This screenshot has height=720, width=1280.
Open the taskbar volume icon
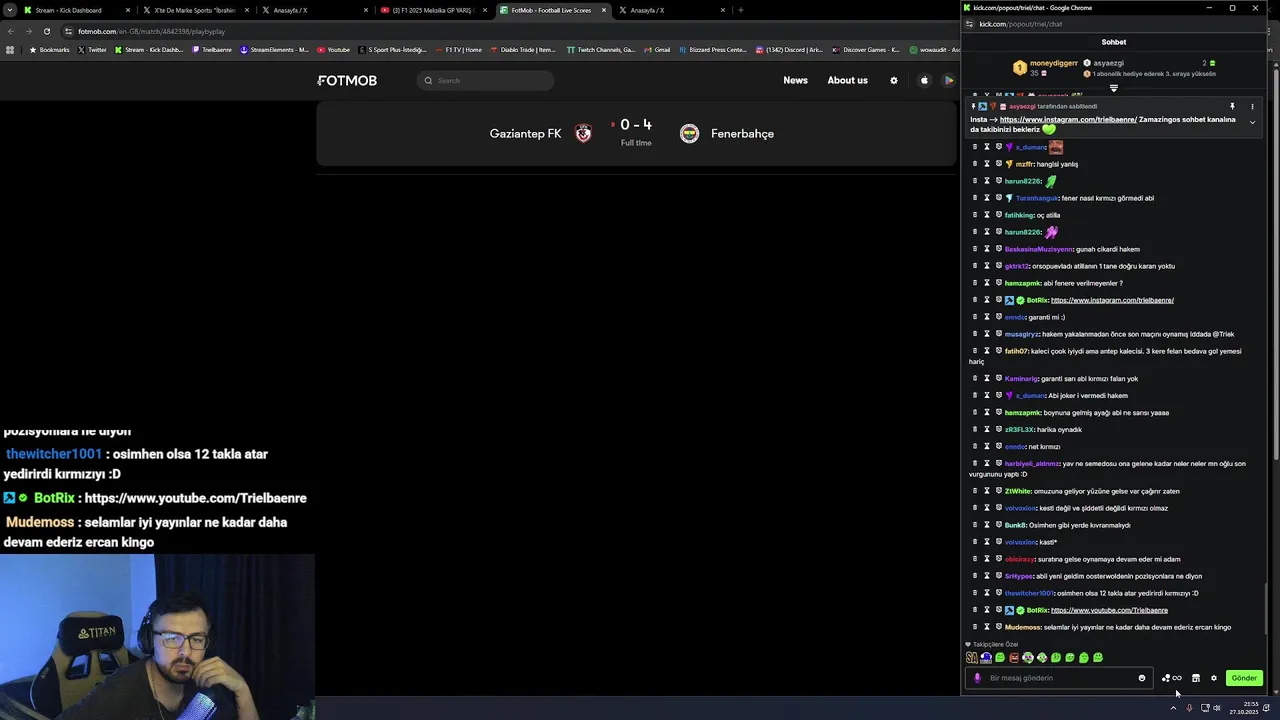(x=1217, y=708)
